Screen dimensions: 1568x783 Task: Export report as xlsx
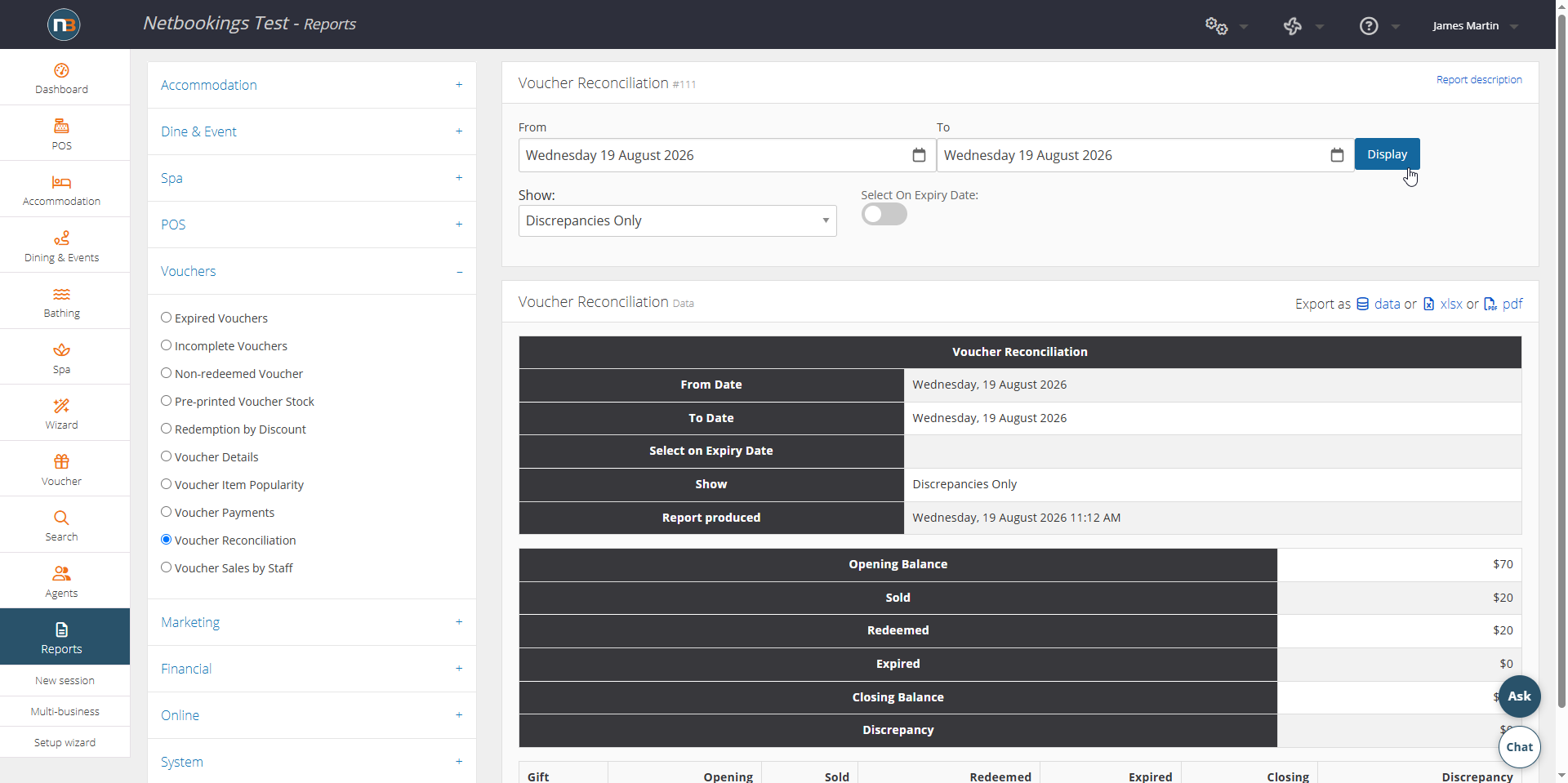(x=1442, y=304)
